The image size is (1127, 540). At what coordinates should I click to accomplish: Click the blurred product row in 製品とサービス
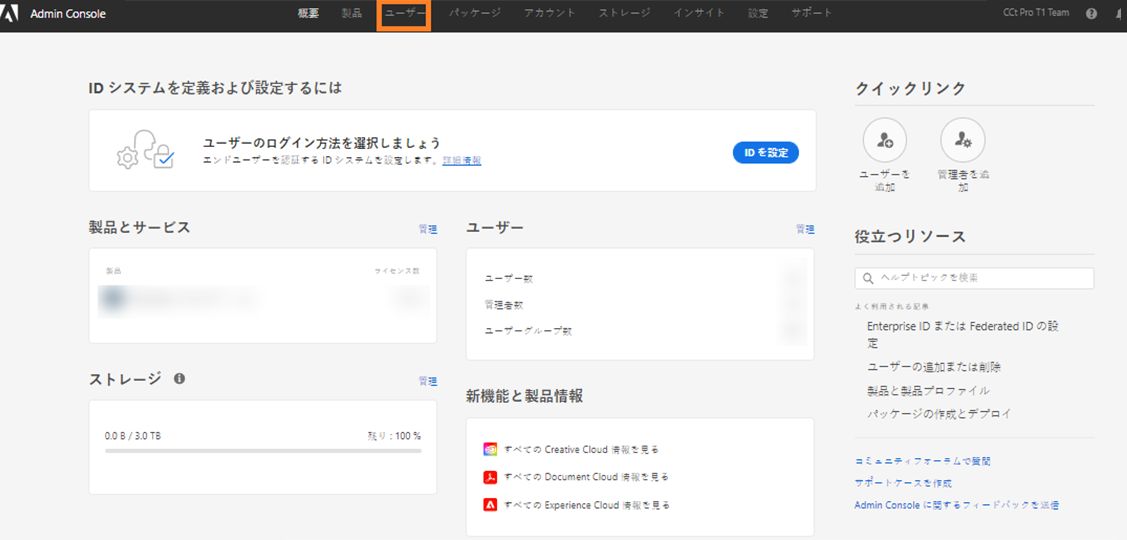[x=263, y=299]
